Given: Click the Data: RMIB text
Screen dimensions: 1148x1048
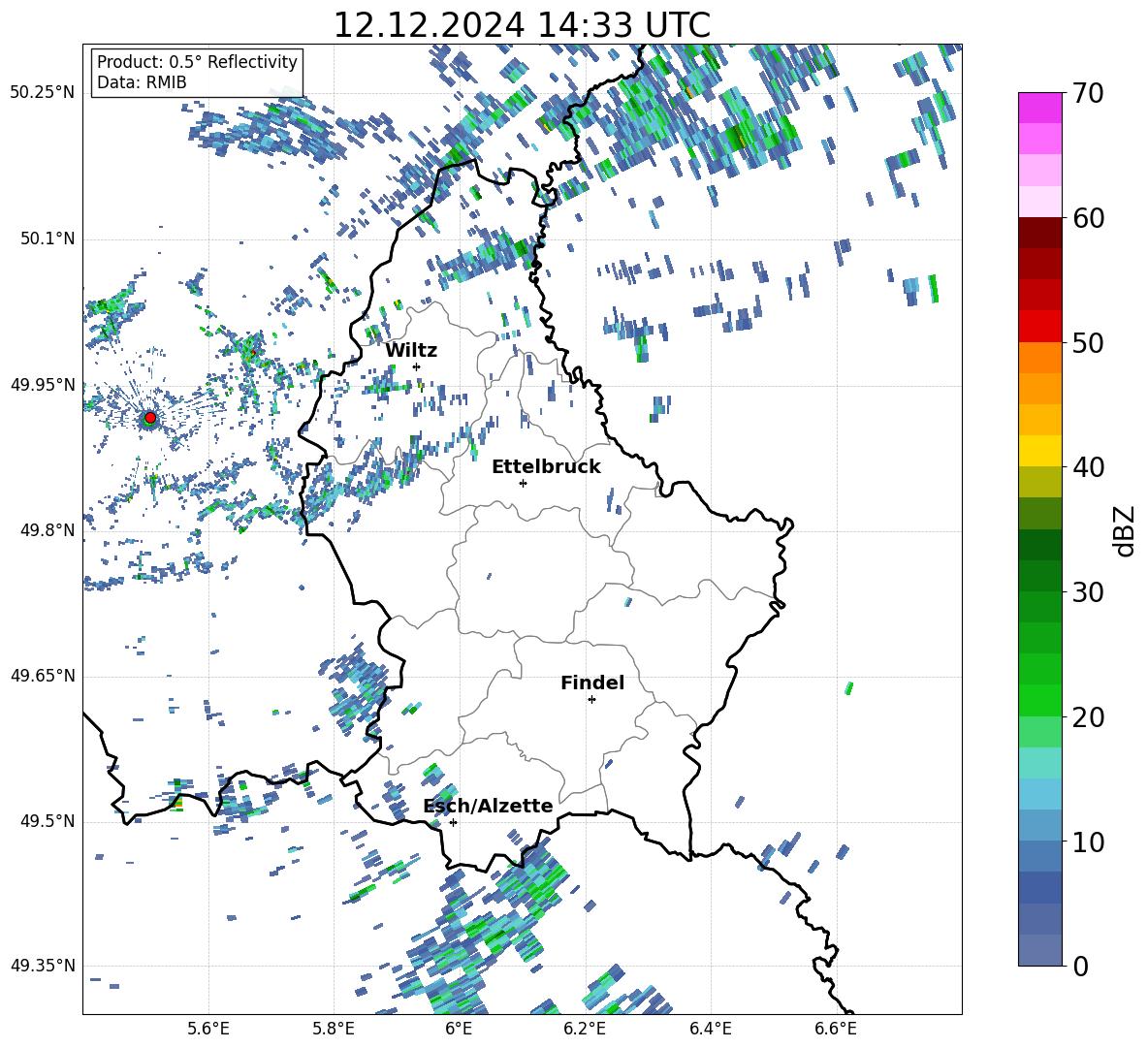Looking at the screenshot, I should coord(142,82).
